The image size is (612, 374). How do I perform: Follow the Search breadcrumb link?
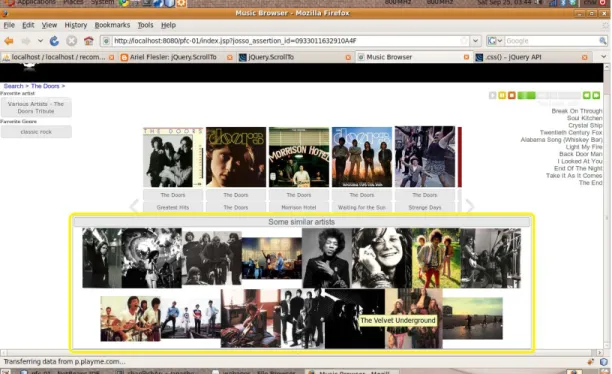(13, 86)
